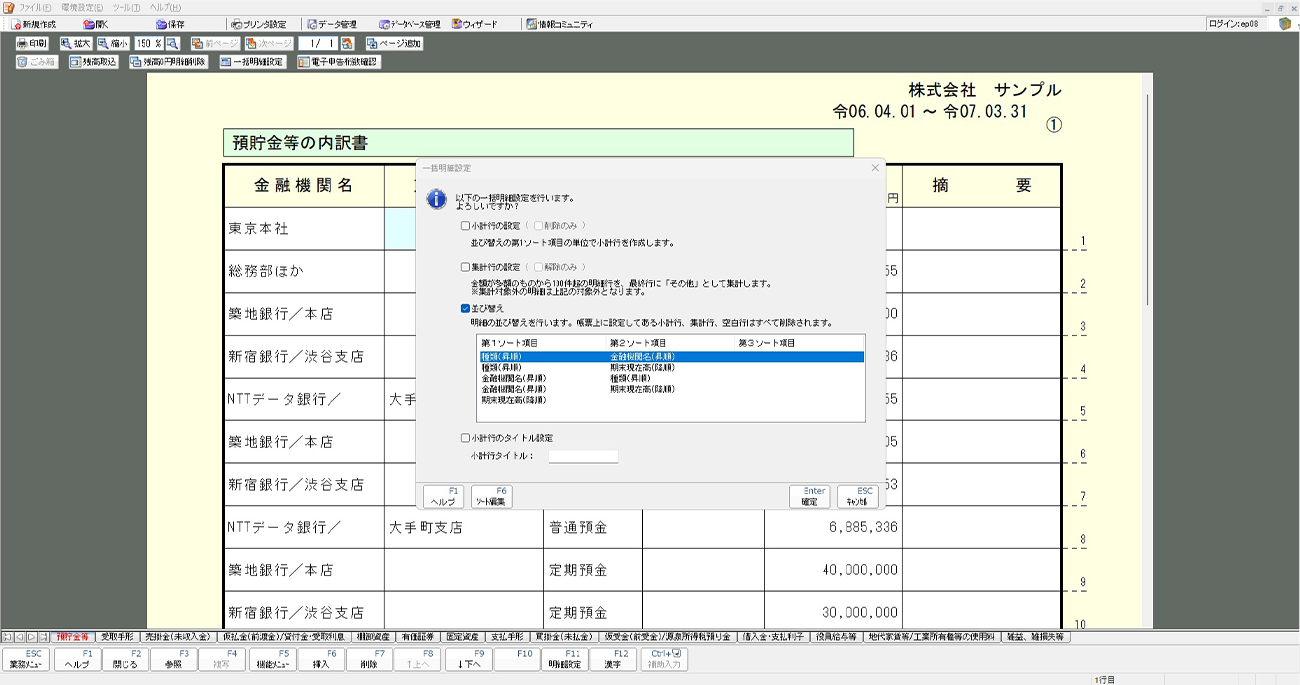Click the ページ追加 add page icon
Image resolution: width=1300 pixels, height=685 pixels.
tap(394, 44)
